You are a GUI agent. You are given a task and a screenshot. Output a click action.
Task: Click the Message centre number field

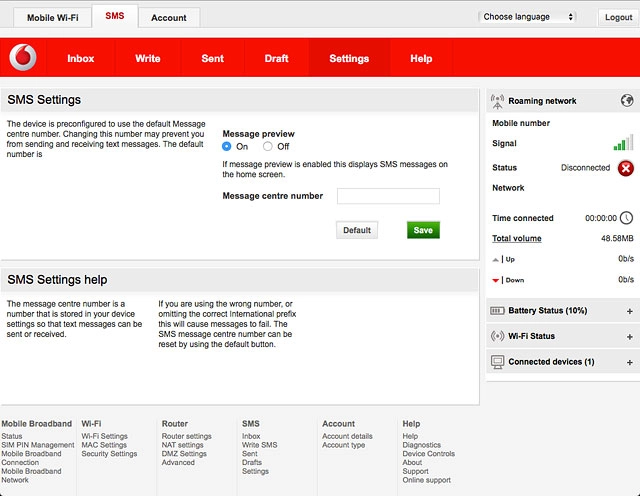click(388, 196)
